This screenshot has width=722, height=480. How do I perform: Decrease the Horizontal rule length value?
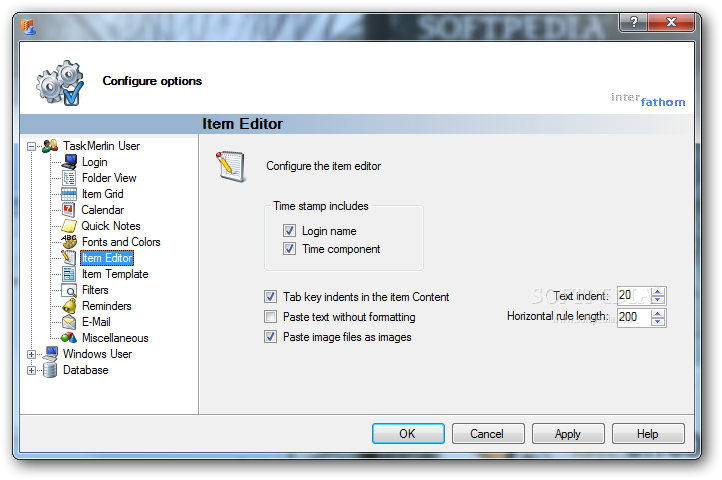658,322
